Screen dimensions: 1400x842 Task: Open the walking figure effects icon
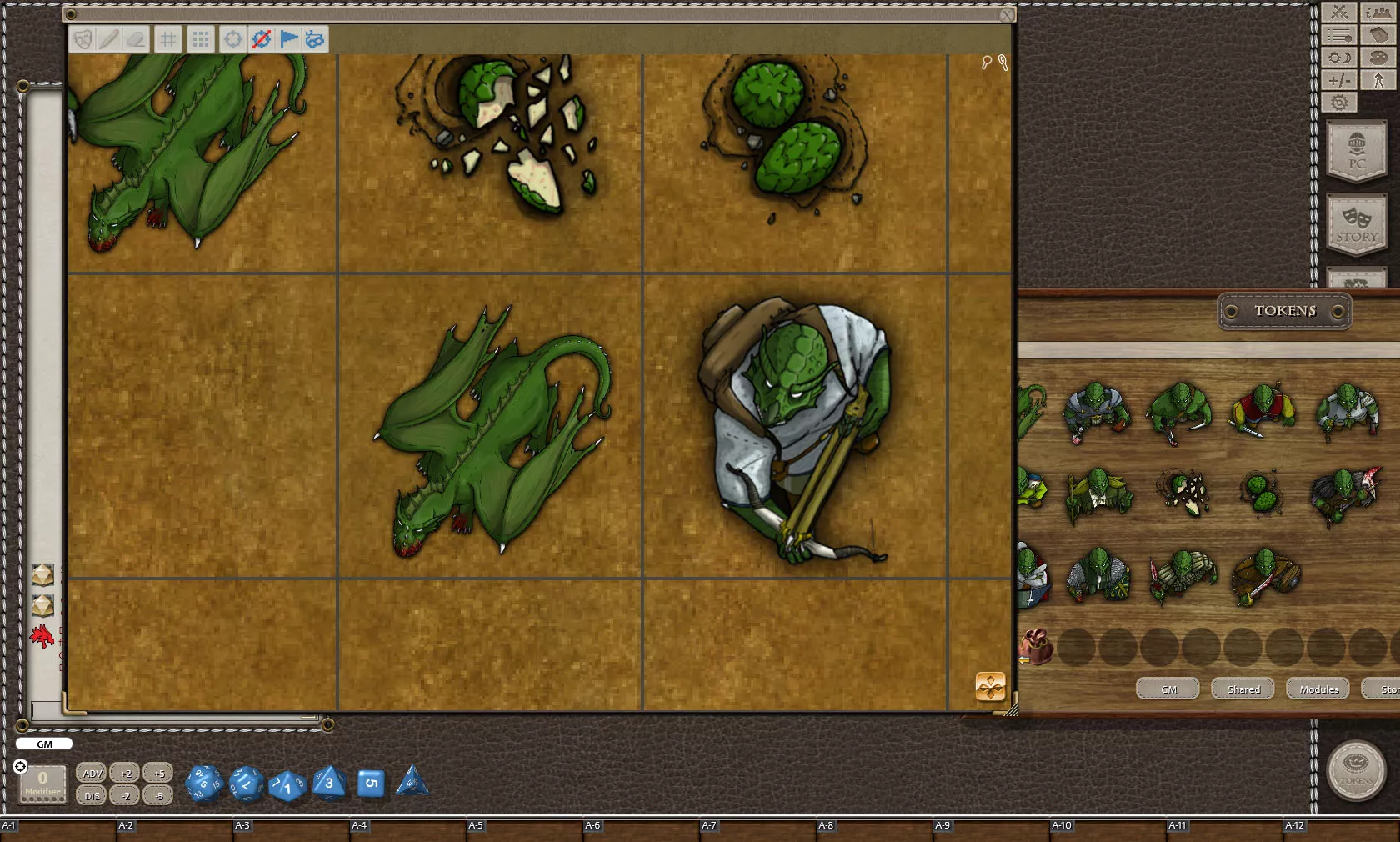[1377, 80]
